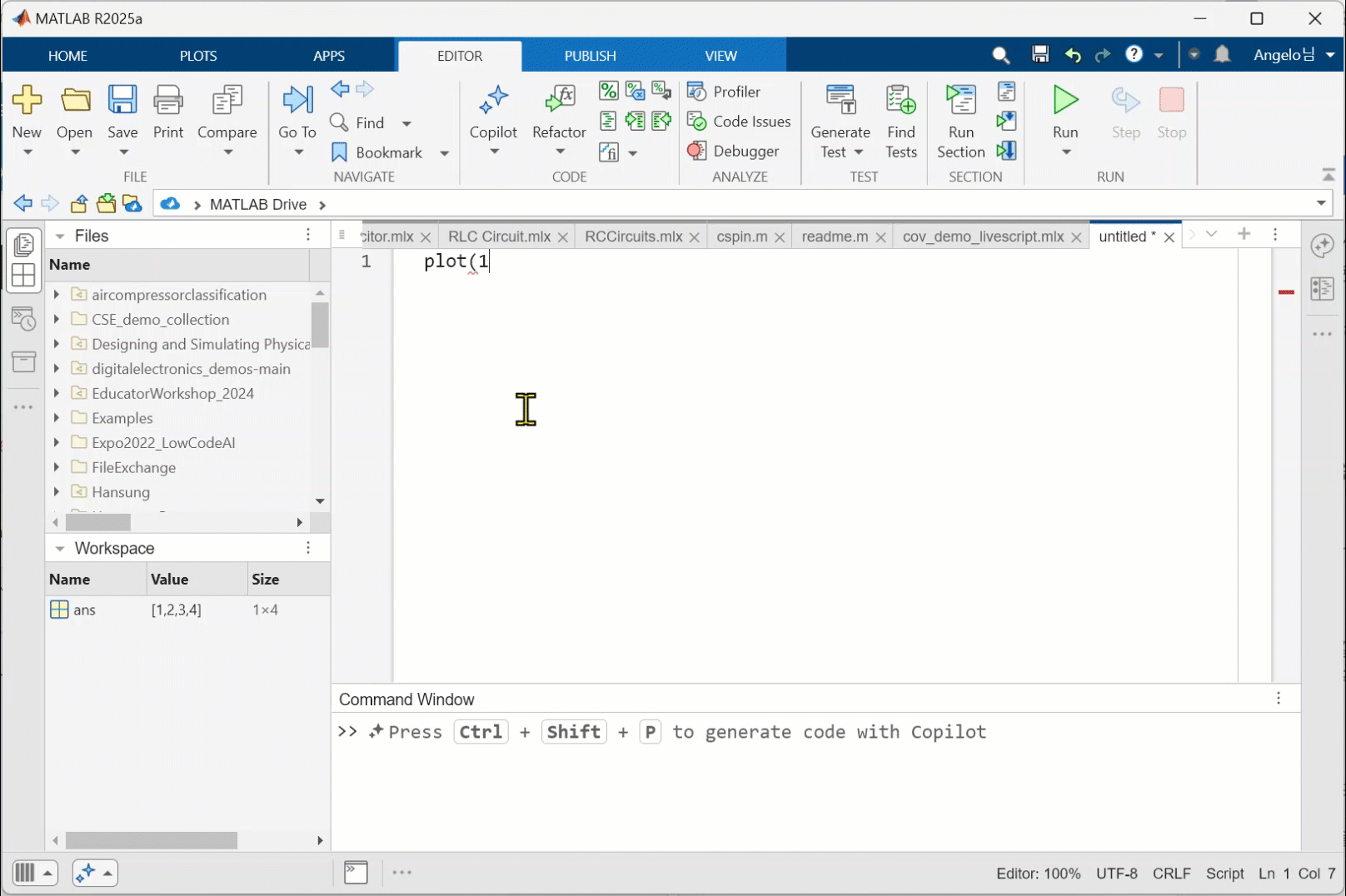Open the address bar path dropdown
1346x896 pixels.
pyautogui.click(x=1321, y=203)
